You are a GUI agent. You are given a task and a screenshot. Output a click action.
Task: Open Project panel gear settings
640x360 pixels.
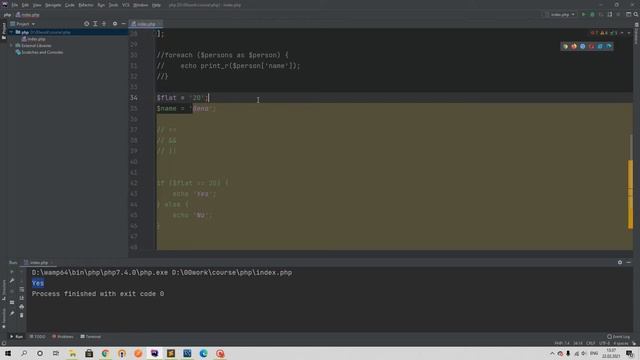click(115, 24)
